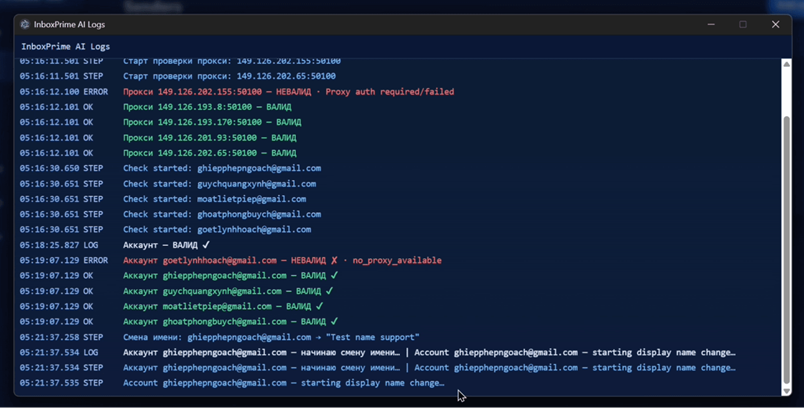The height and width of the screenshot is (408, 804).
Task: Click the InboxPrime app icon in title bar
Action: coord(25,24)
